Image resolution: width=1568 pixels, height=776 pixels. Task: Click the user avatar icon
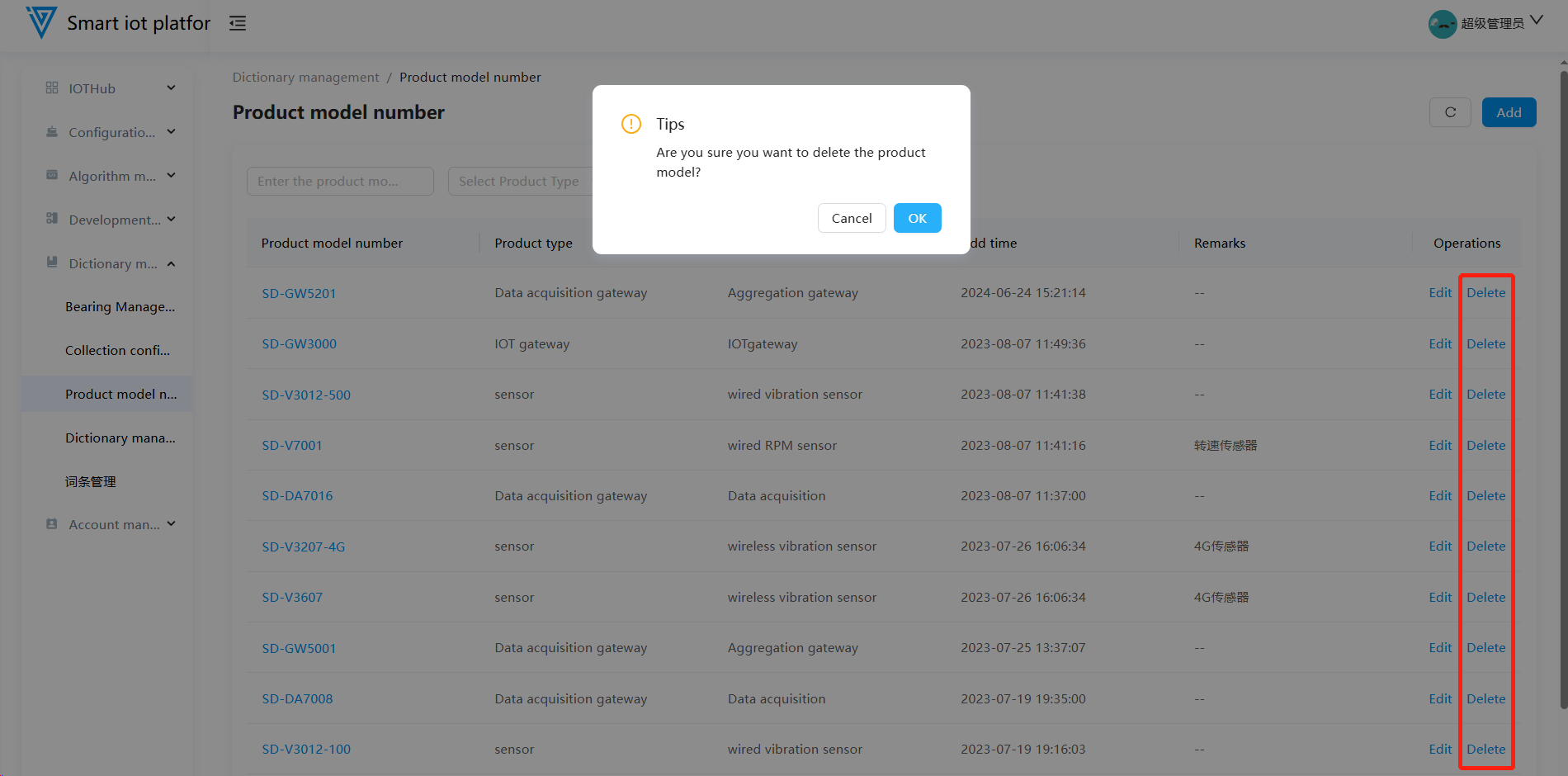click(1442, 24)
